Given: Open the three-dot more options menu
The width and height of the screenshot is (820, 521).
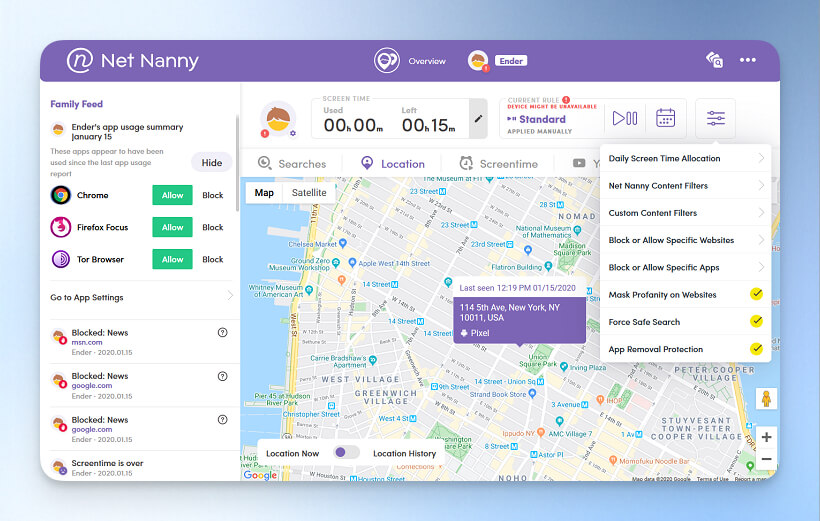Looking at the screenshot, I should click(748, 60).
